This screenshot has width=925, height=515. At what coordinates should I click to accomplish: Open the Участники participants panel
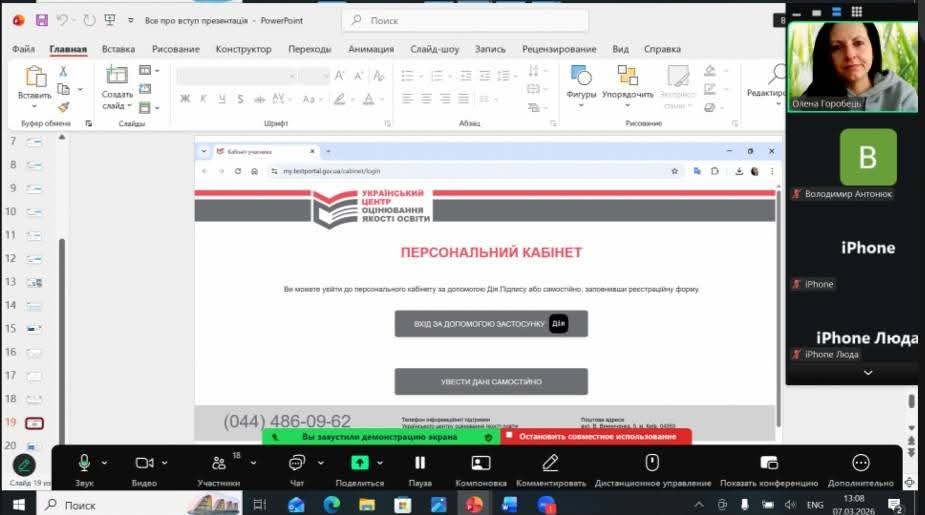point(219,463)
